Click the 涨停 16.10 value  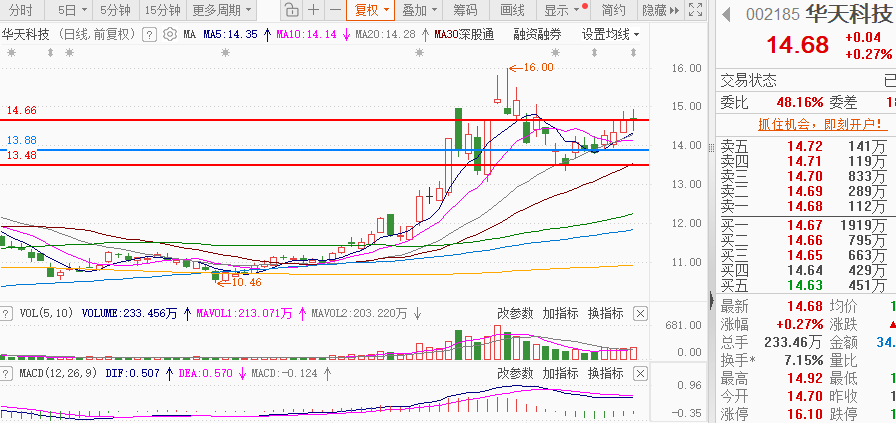click(805, 414)
